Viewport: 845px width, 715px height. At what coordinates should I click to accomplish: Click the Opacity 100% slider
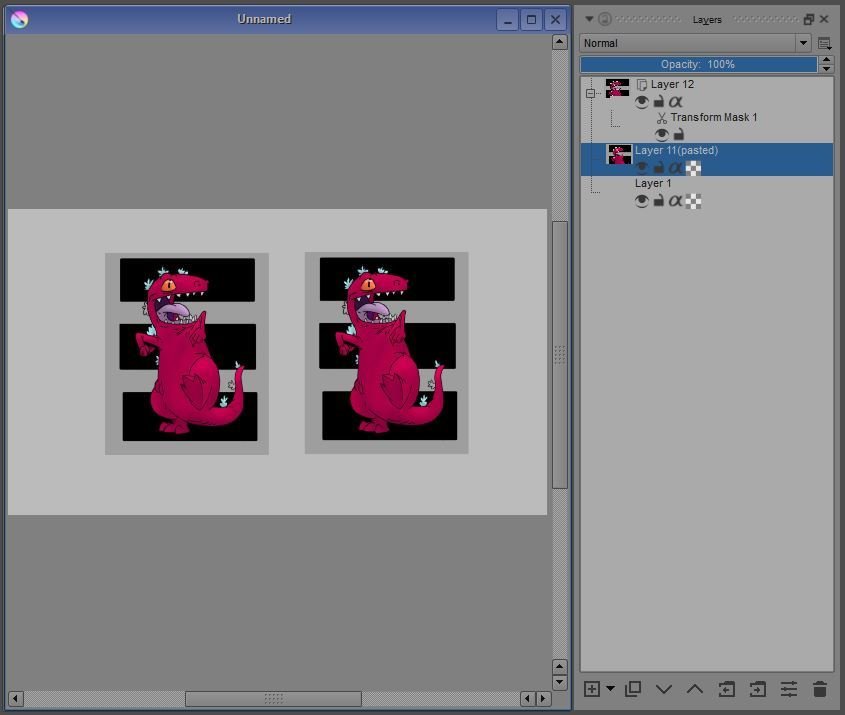(x=698, y=64)
